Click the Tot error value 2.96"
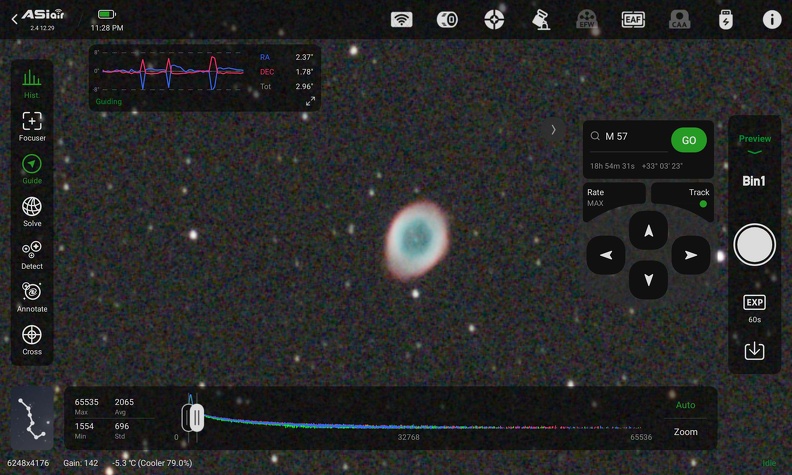Image resolution: width=792 pixels, height=475 pixels. pos(304,86)
